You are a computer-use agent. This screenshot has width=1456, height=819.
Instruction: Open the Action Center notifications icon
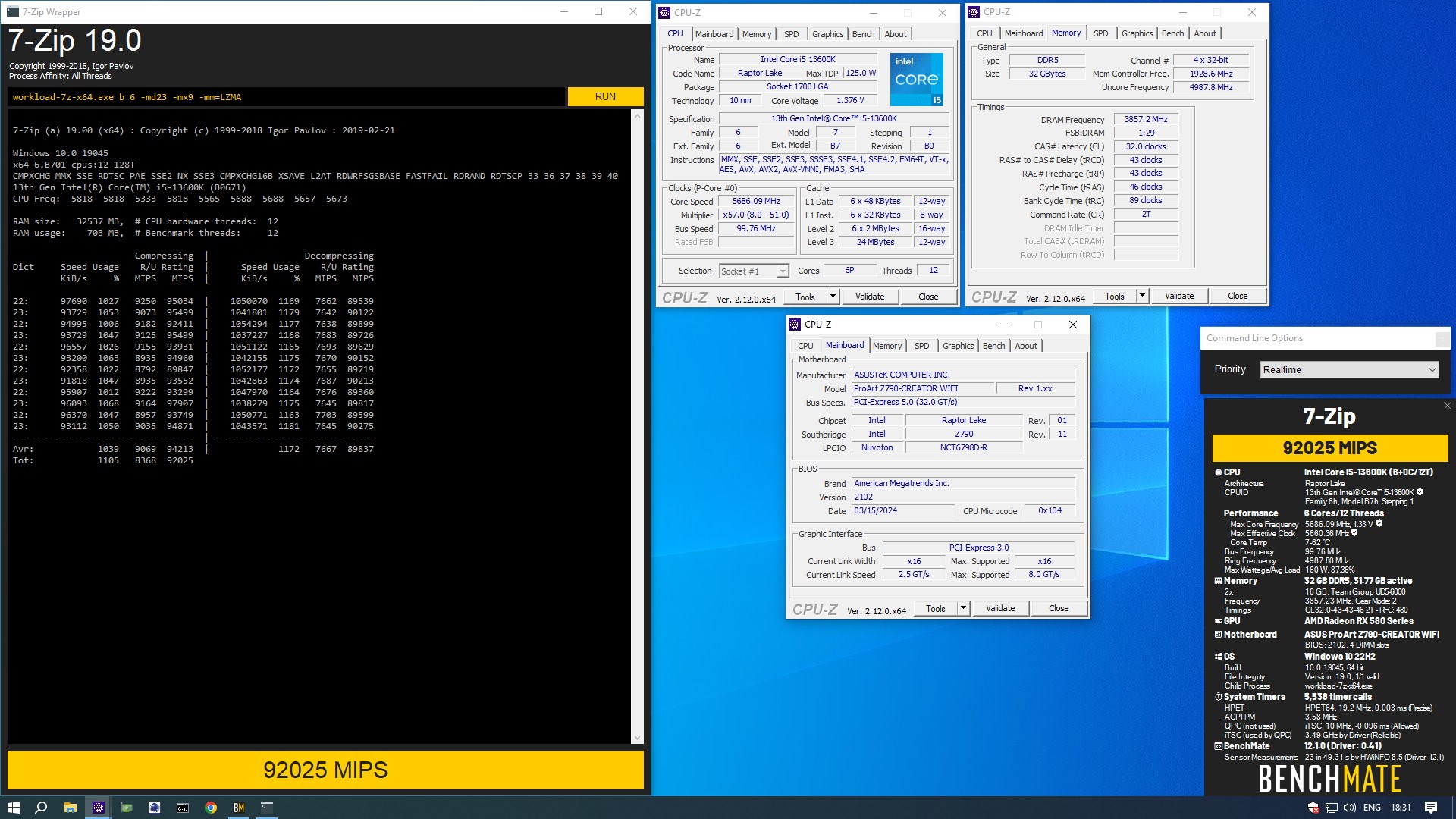tap(1431, 808)
